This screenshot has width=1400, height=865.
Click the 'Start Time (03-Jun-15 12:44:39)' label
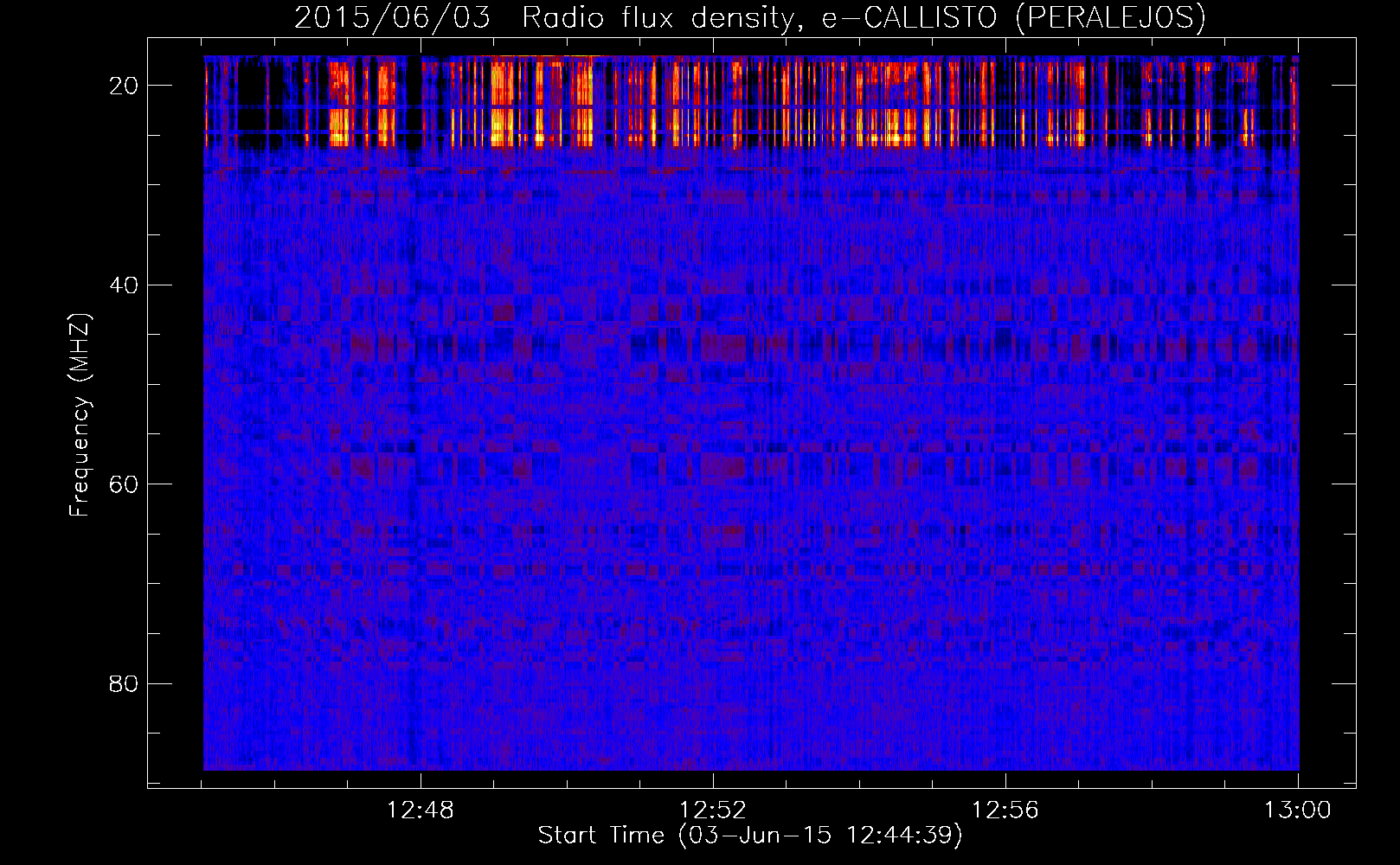[750, 836]
